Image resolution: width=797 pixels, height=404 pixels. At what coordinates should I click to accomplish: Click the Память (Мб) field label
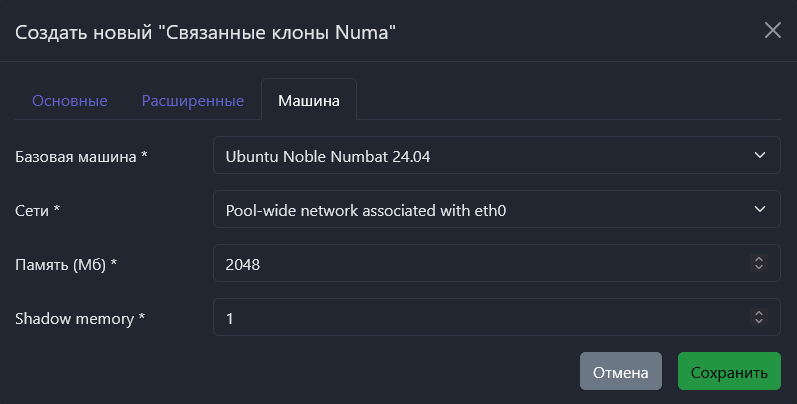[x=67, y=265]
